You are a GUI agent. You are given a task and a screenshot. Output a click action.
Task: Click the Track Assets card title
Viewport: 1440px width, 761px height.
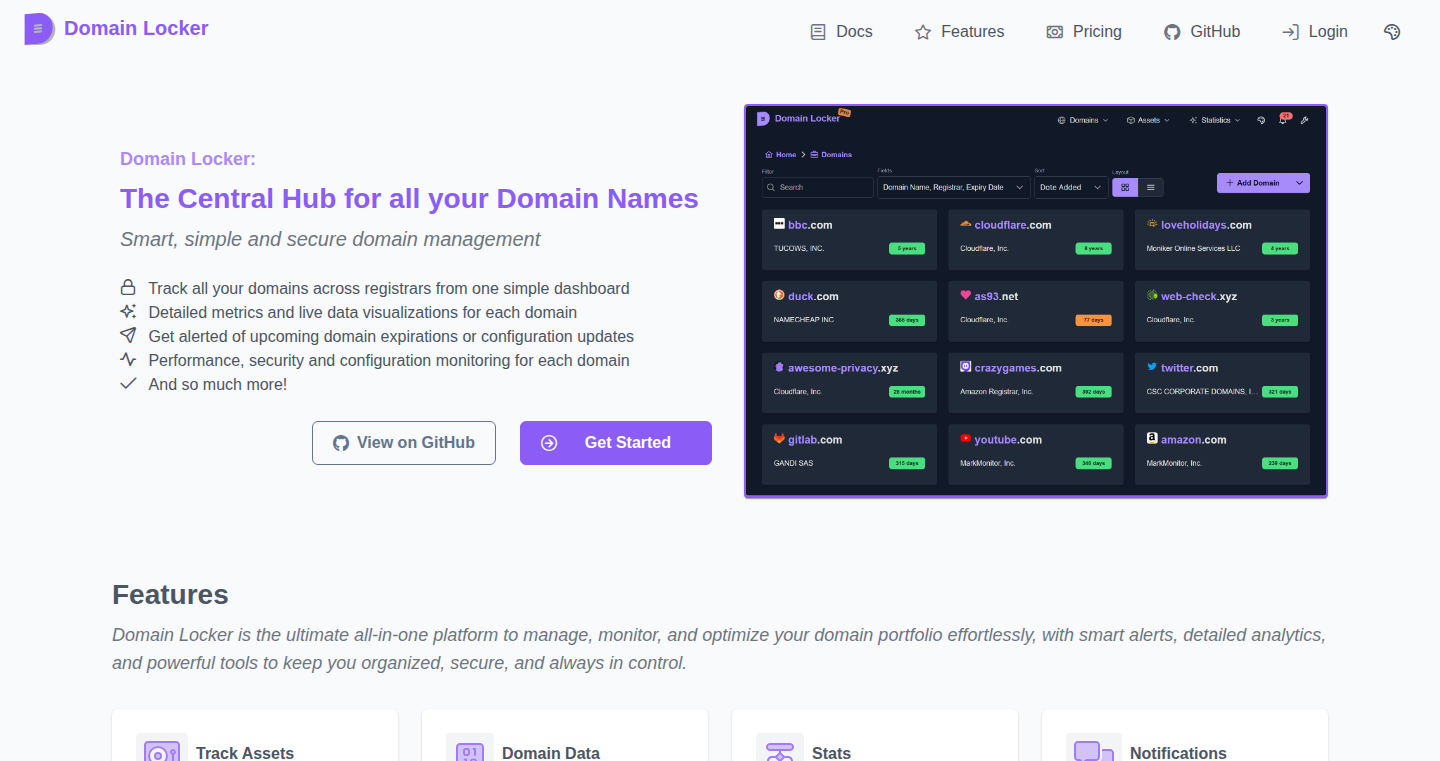pyautogui.click(x=245, y=753)
